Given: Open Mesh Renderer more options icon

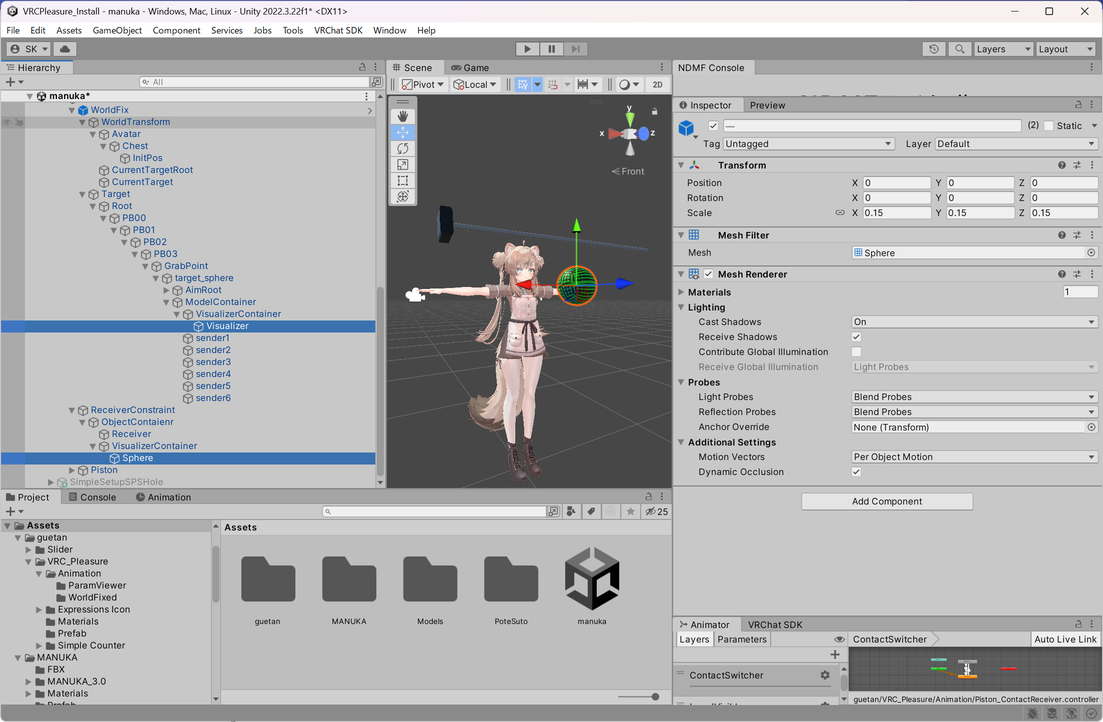Looking at the screenshot, I should click(x=1092, y=274).
